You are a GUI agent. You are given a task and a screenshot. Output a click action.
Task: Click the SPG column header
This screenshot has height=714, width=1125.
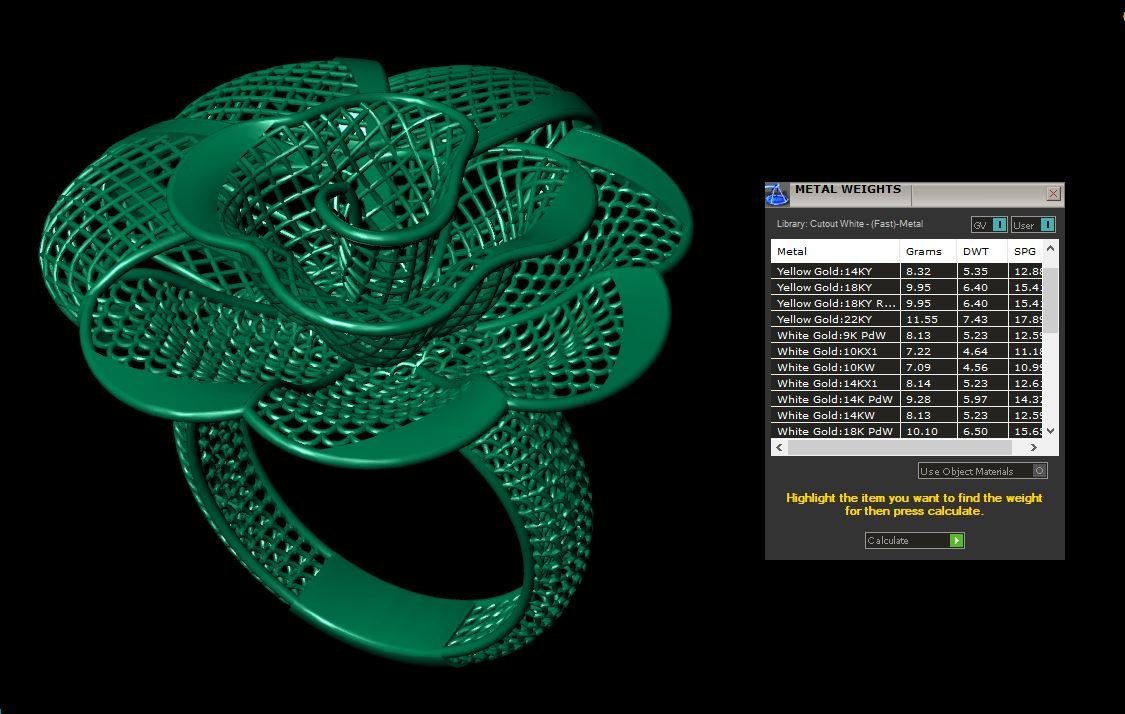(1025, 251)
